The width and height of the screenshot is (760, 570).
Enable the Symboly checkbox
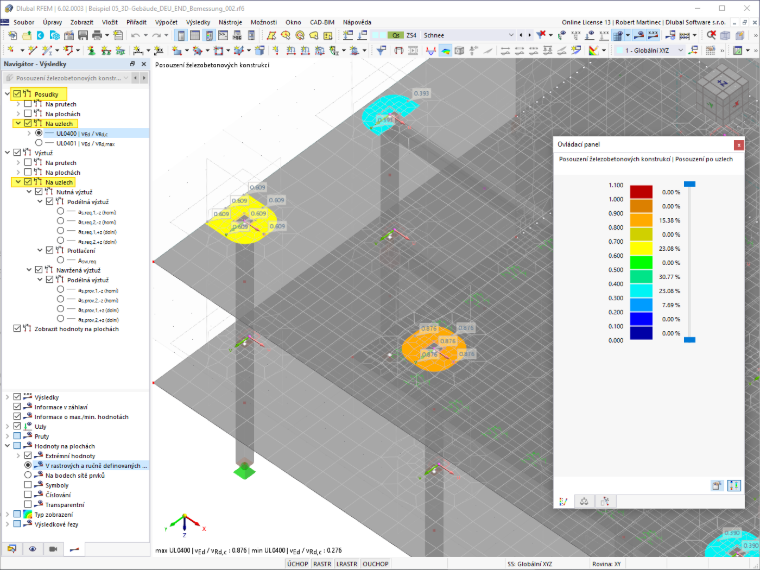(28, 485)
